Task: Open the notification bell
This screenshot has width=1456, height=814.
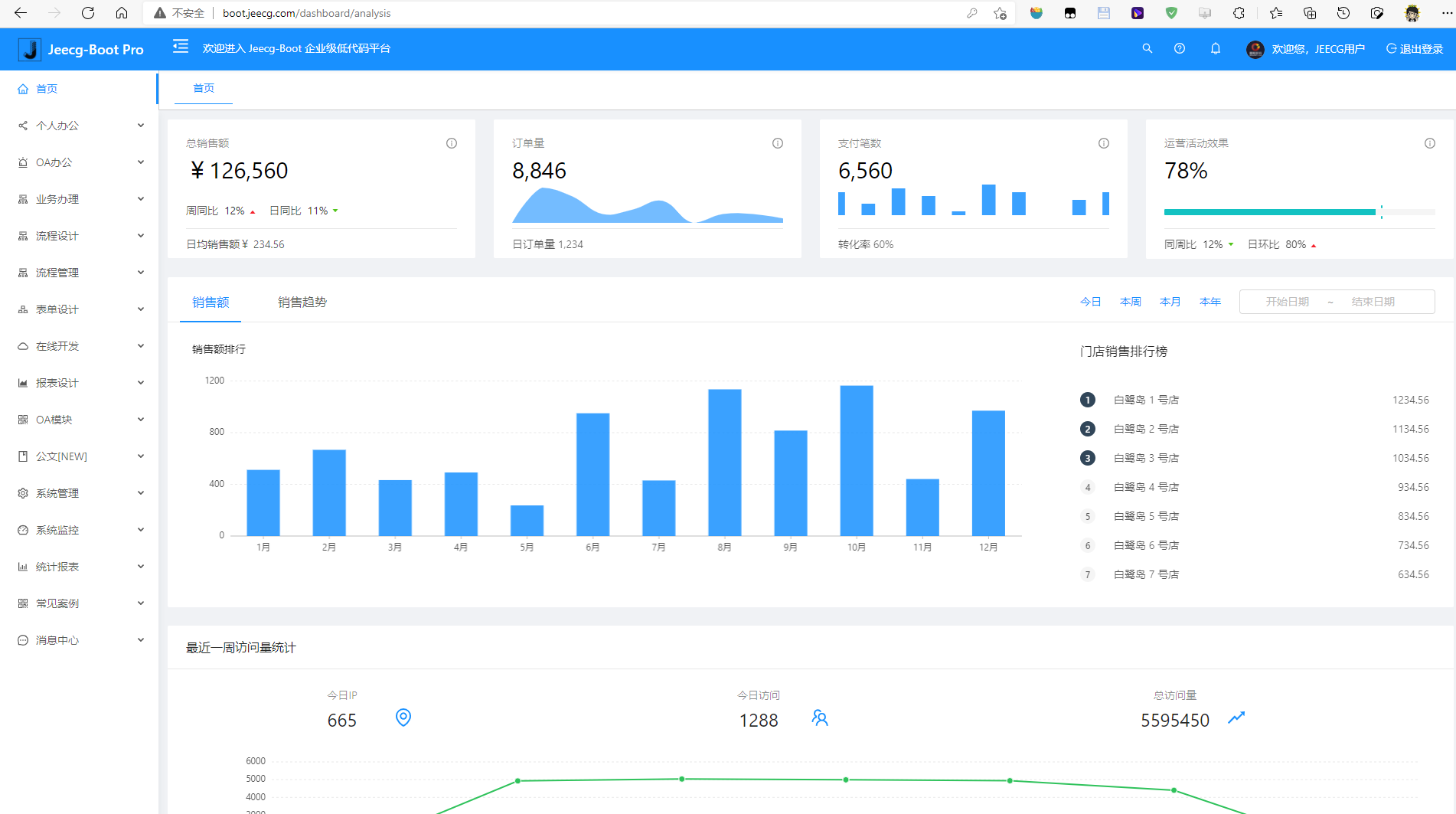Action: point(1216,48)
